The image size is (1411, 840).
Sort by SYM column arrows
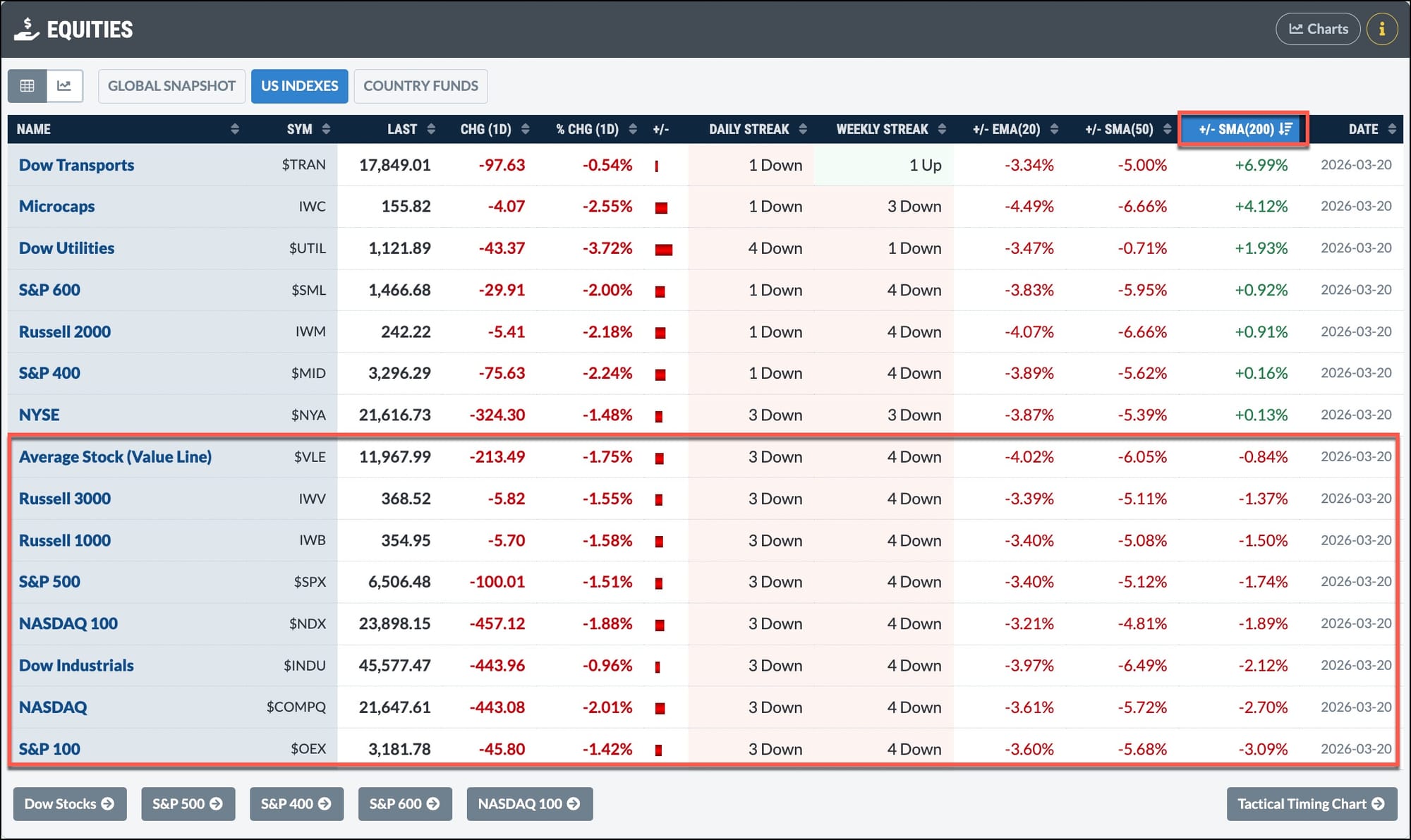point(326,129)
